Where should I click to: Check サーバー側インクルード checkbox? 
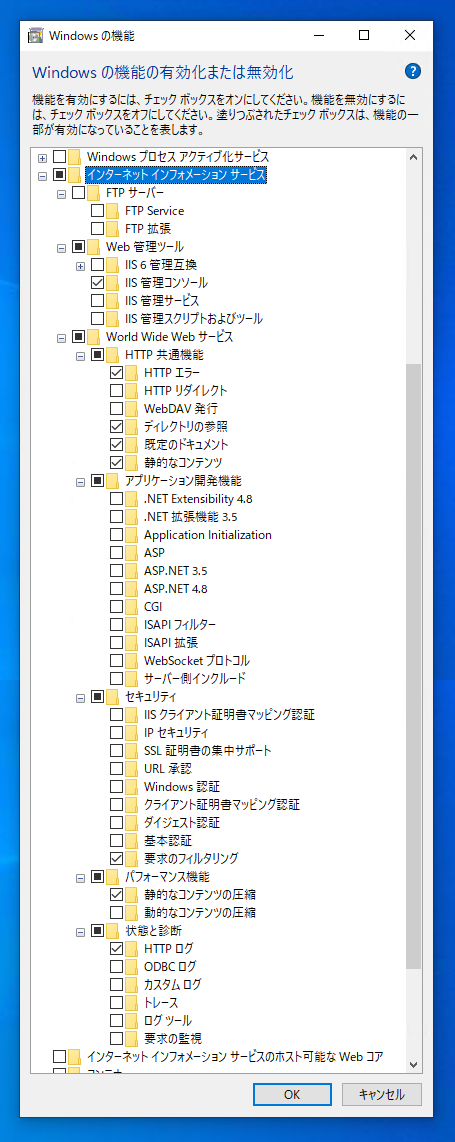(x=116, y=679)
